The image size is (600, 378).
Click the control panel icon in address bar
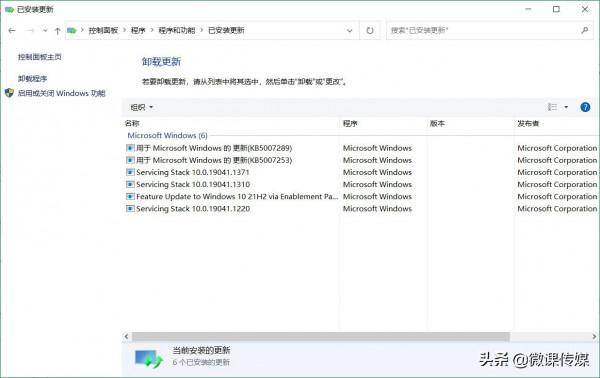coord(72,31)
